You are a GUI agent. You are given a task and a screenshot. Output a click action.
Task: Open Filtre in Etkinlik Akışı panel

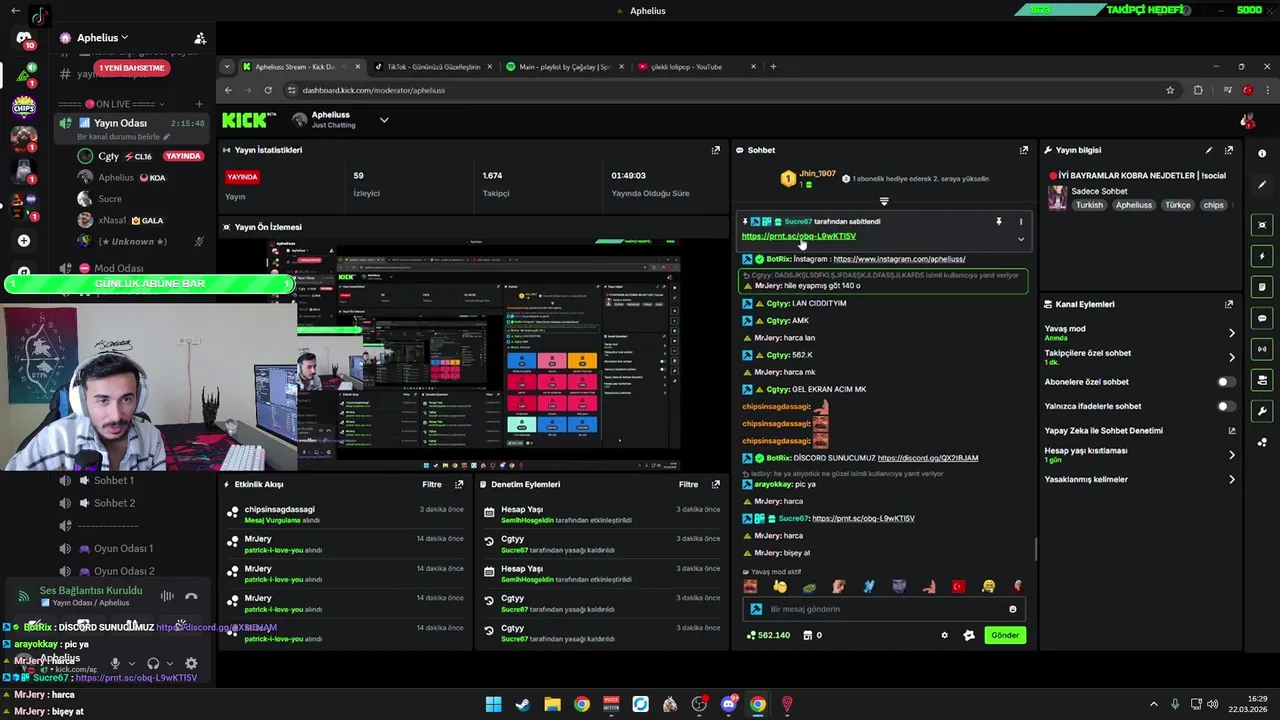[x=432, y=484]
